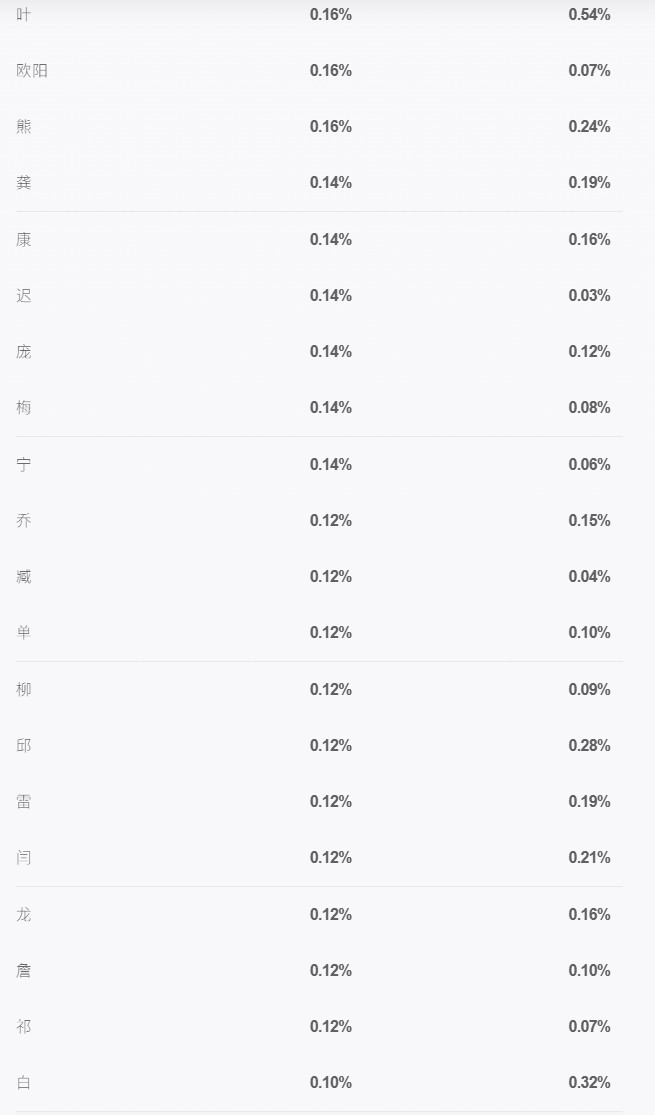
Task: Select the 乔 surname
Action: click(x=23, y=521)
